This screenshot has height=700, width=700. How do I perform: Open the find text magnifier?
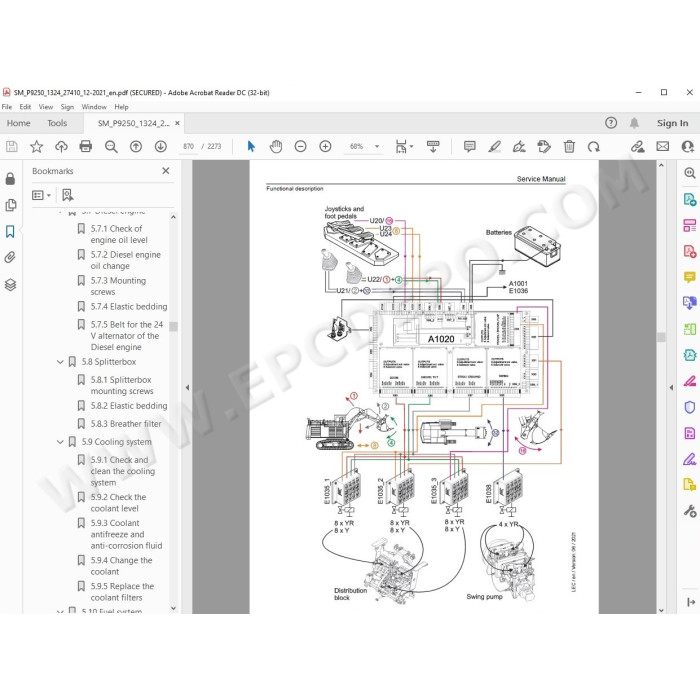pyautogui.click(x=111, y=146)
